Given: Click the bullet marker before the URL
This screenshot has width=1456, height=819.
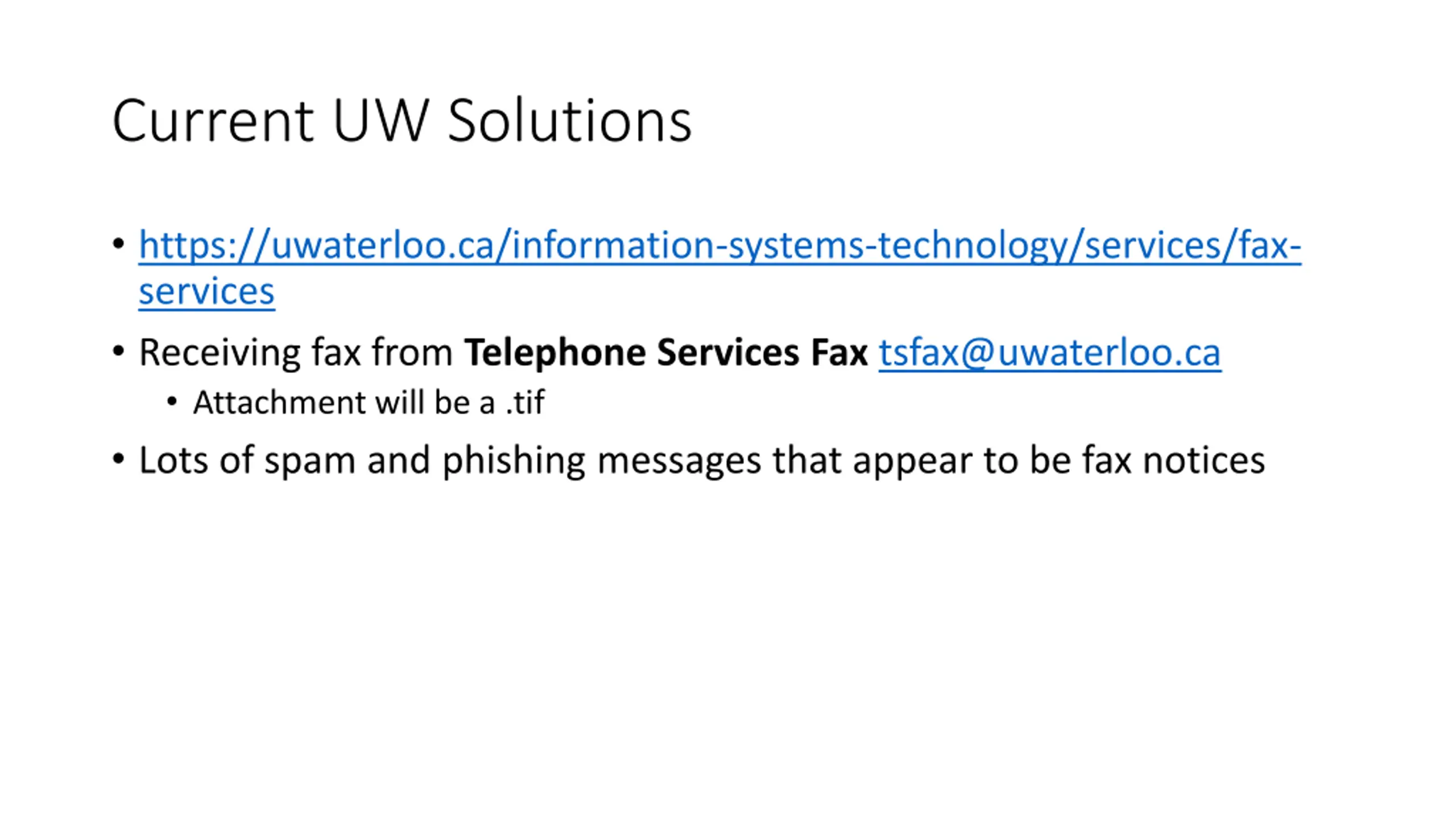Looking at the screenshot, I should coord(118,245).
